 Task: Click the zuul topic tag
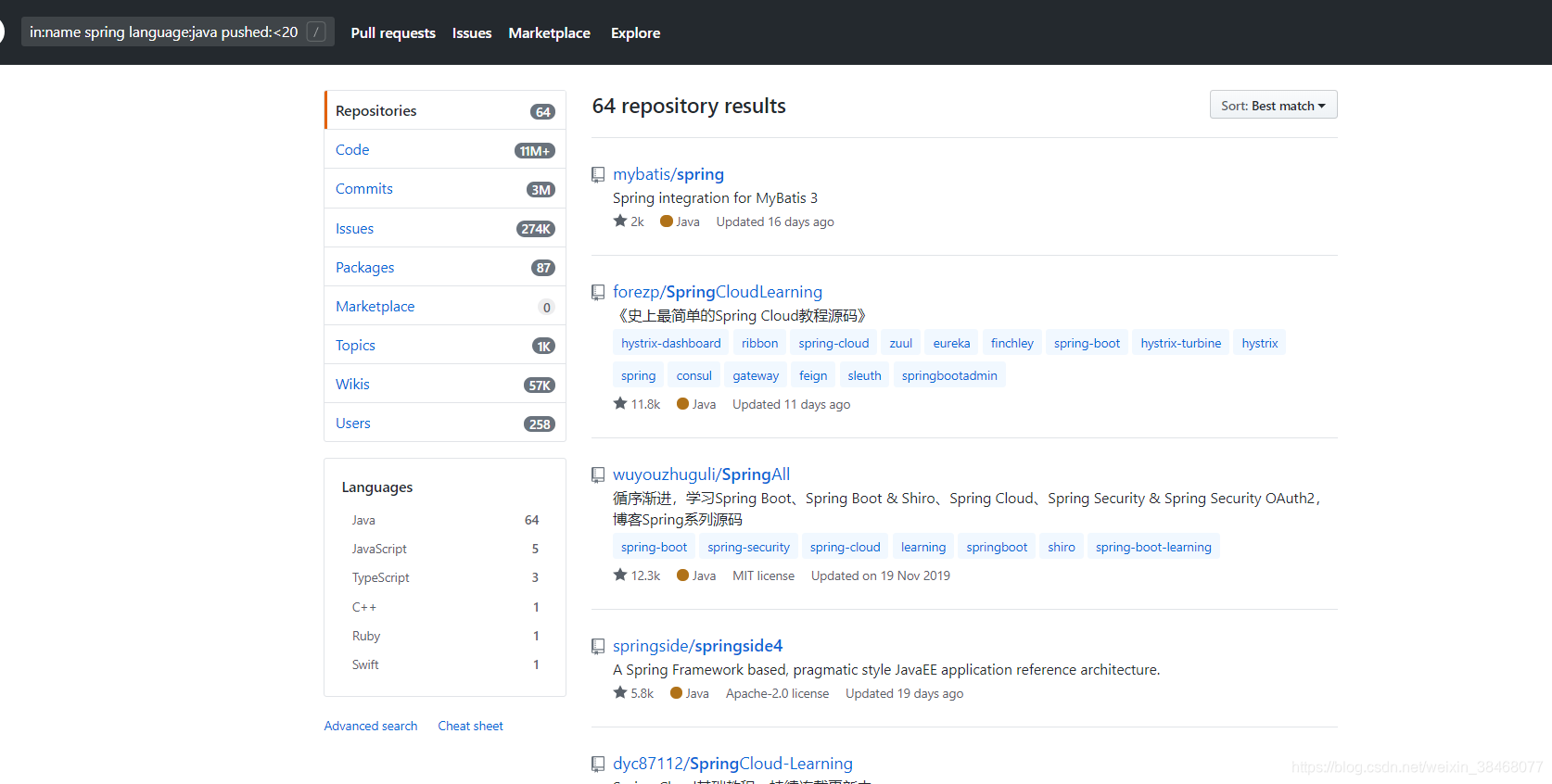click(901, 343)
